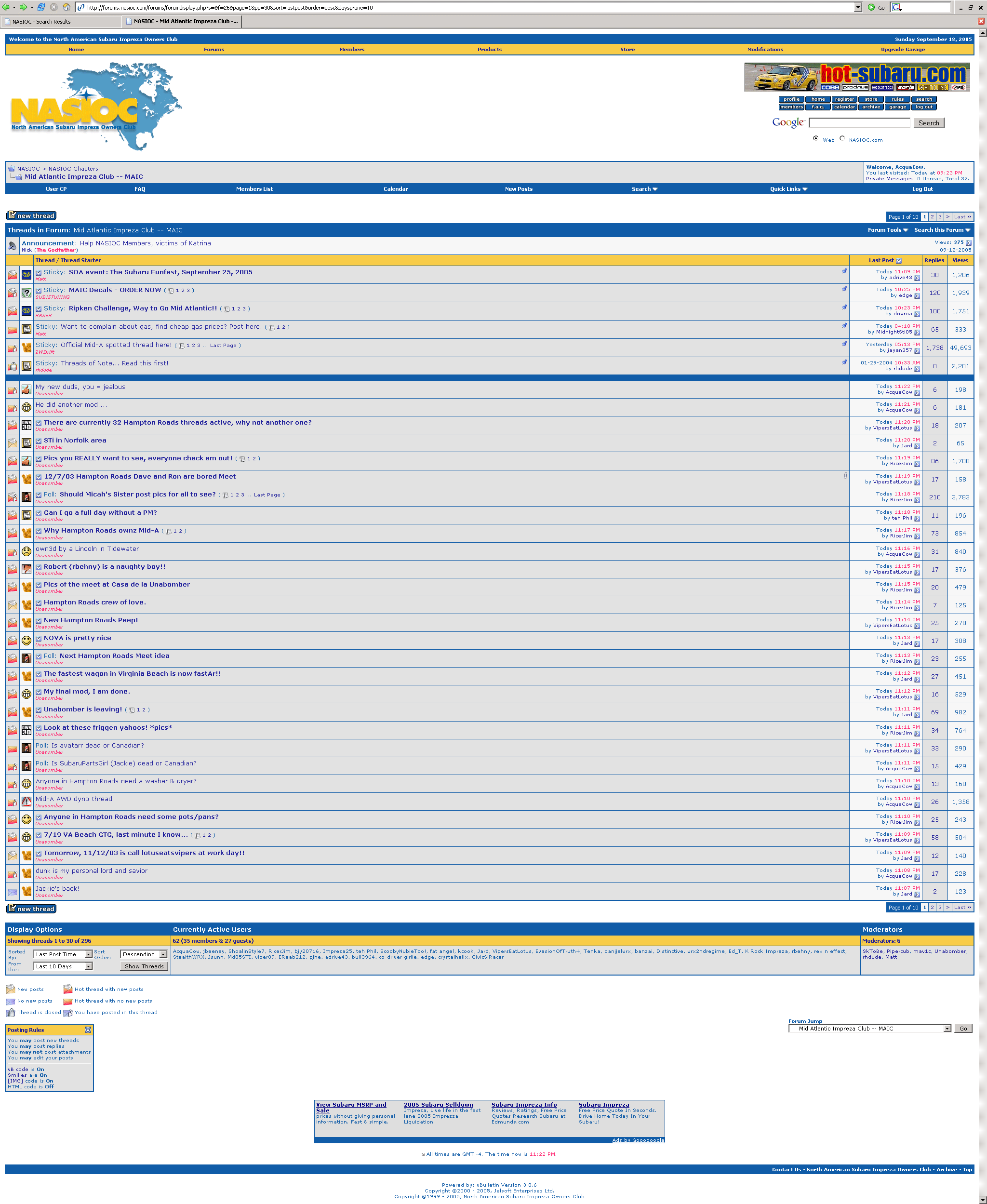Tick checkbox for Hampton Roads crew of love
The height and width of the screenshot is (1204, 987).
tap(39, 602)
